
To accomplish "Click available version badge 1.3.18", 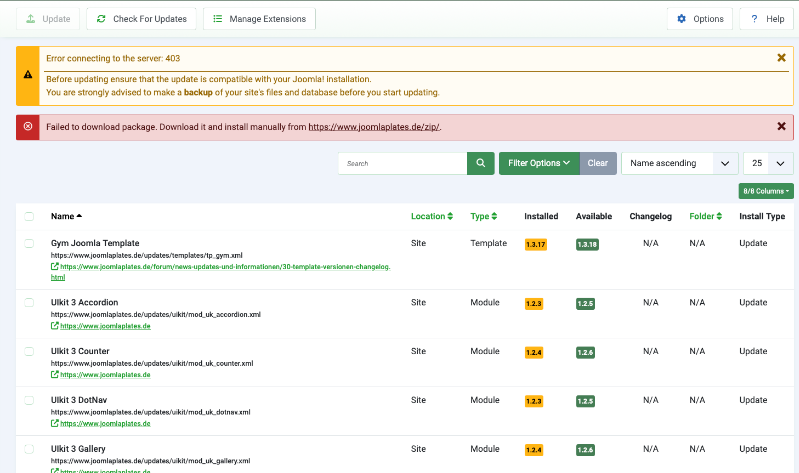I will (587, 245).
